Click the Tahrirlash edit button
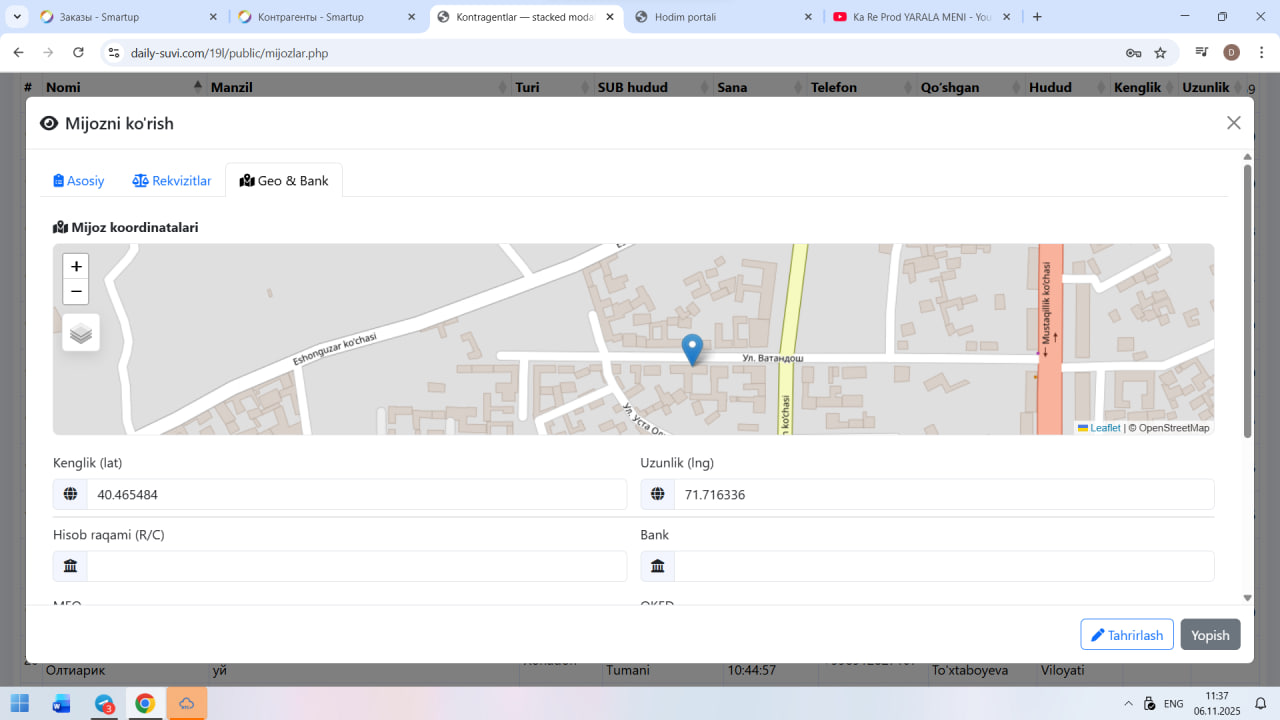1280x720 pixels. point(1127,635)
